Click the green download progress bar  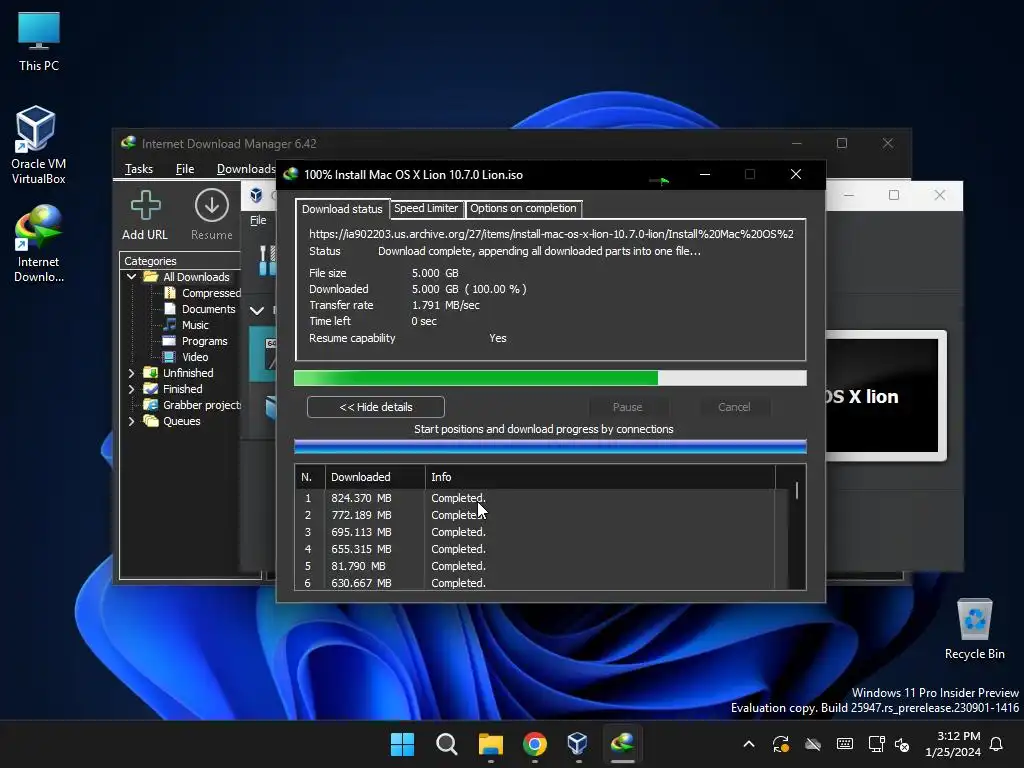(550, 378)
